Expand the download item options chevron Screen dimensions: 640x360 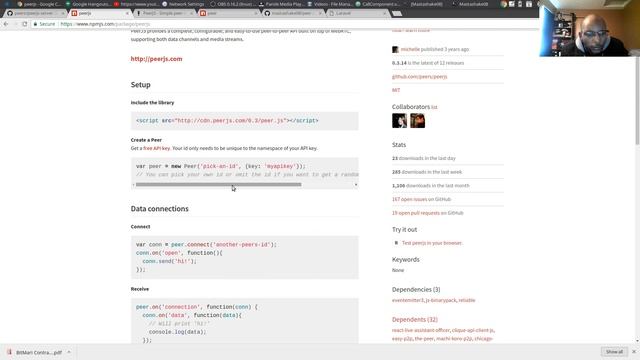pos(69,352)
